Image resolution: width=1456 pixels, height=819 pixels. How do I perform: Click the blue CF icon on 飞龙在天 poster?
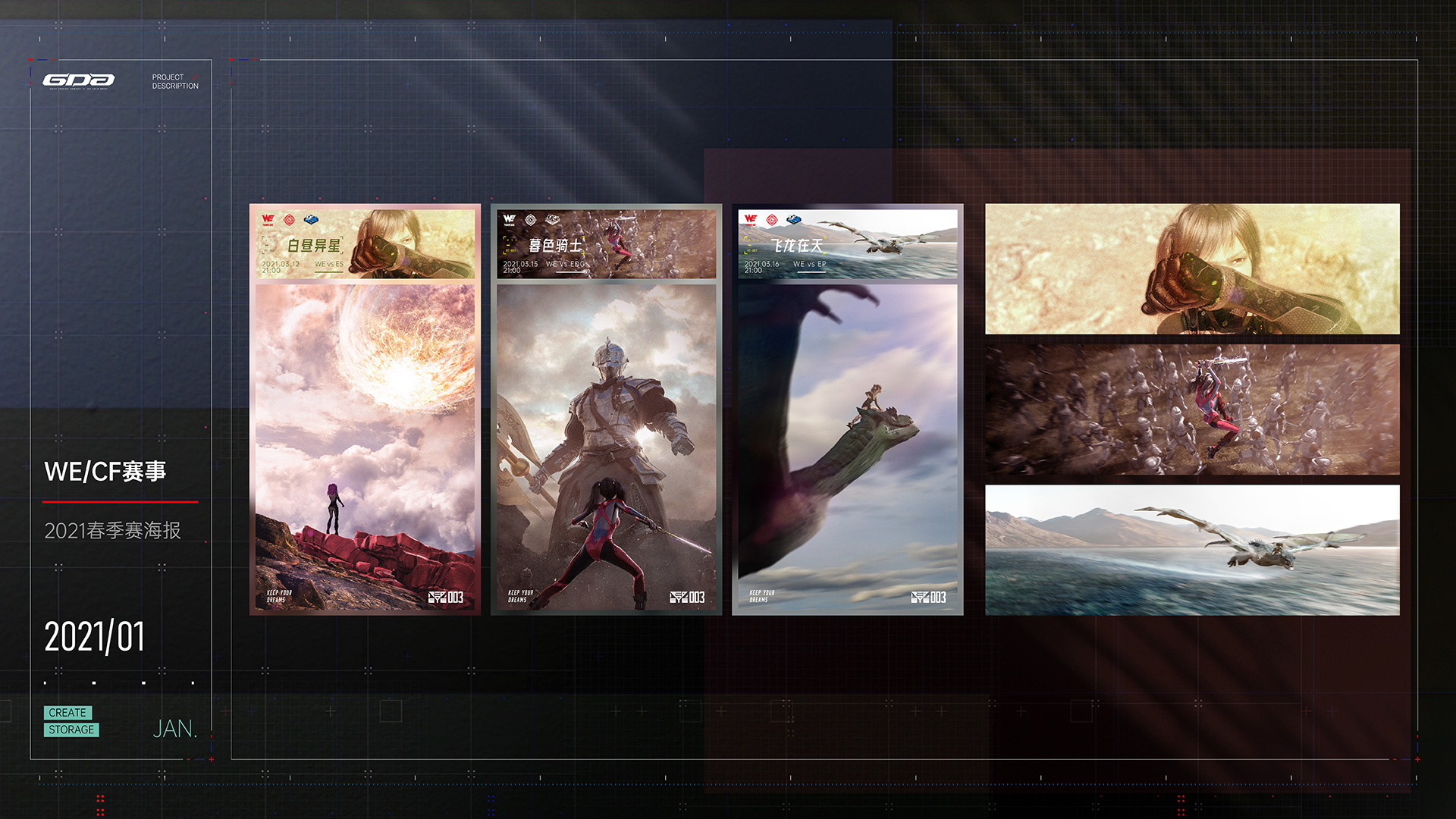click(794, 220)
